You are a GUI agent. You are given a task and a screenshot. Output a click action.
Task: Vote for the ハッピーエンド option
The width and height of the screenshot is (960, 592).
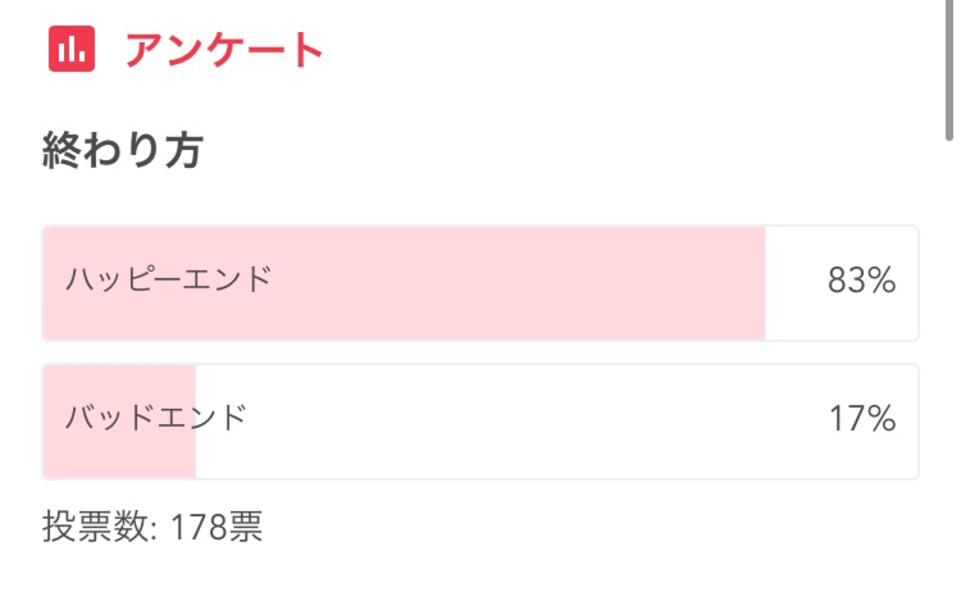tap(481, 283)
